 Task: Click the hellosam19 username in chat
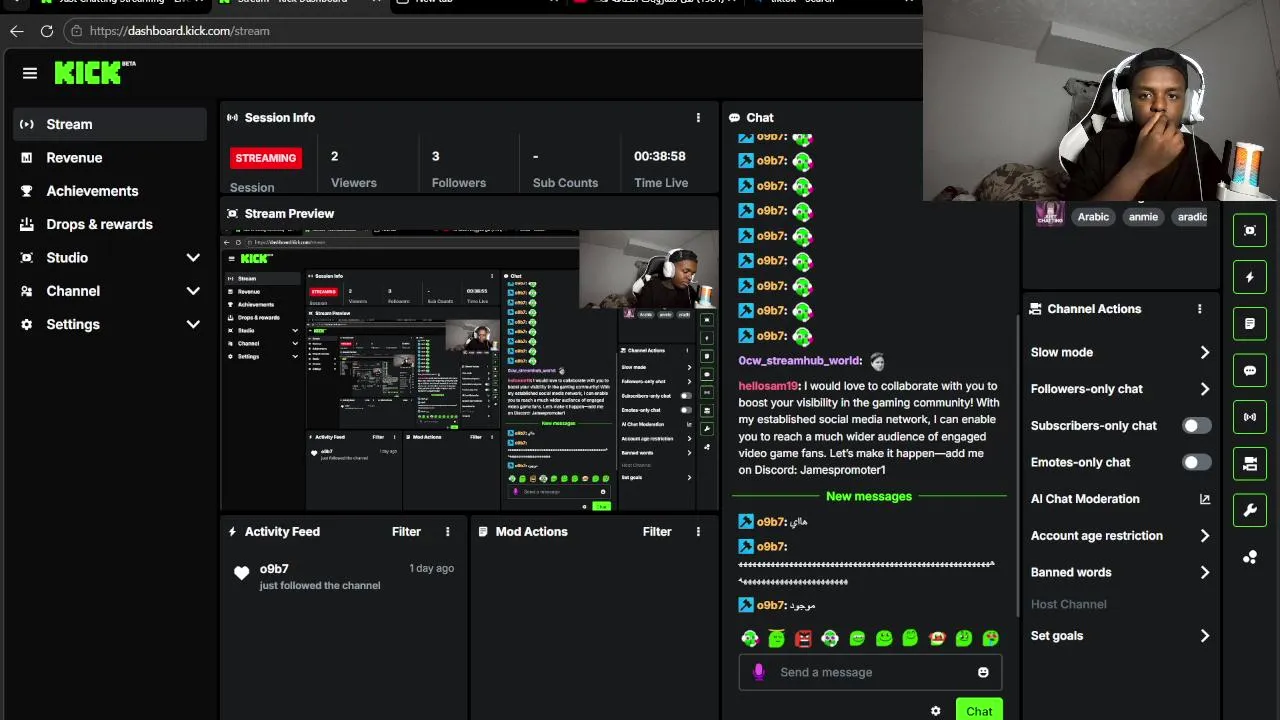(768, 386)
